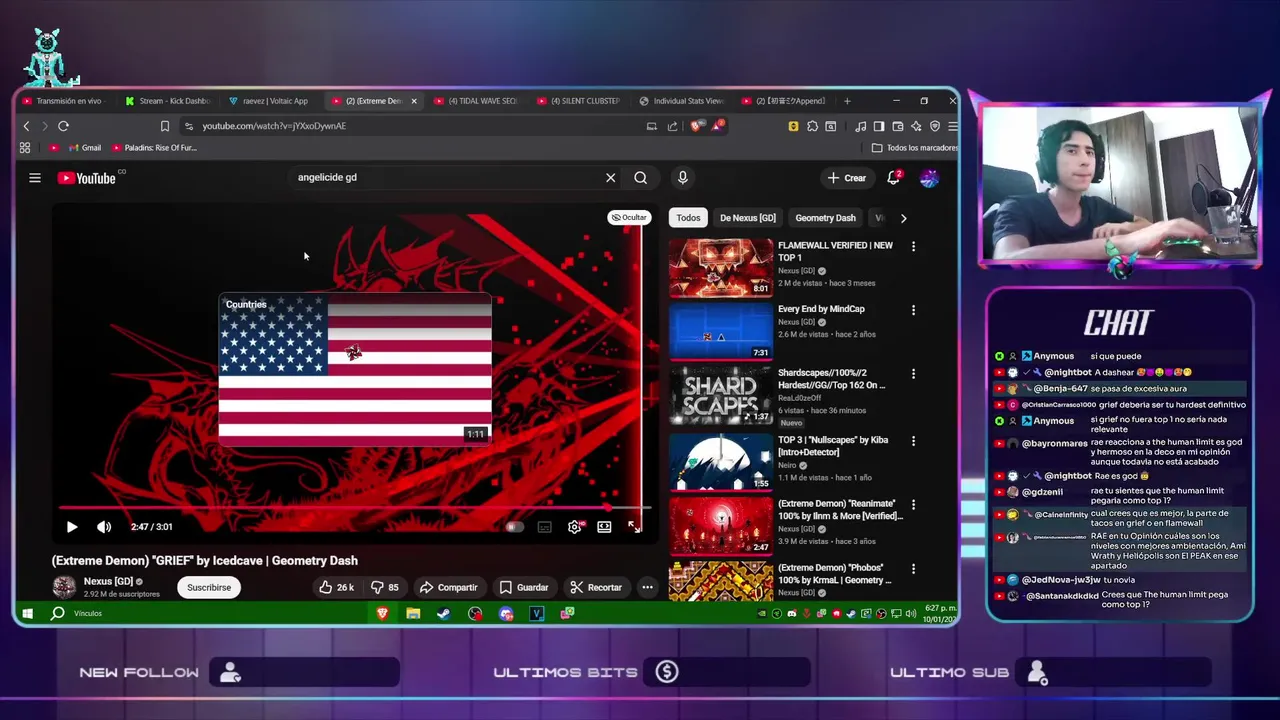Expand the Todos los marcadores folder
This screenshot has width=1280, height=720.
coord(914,148)
